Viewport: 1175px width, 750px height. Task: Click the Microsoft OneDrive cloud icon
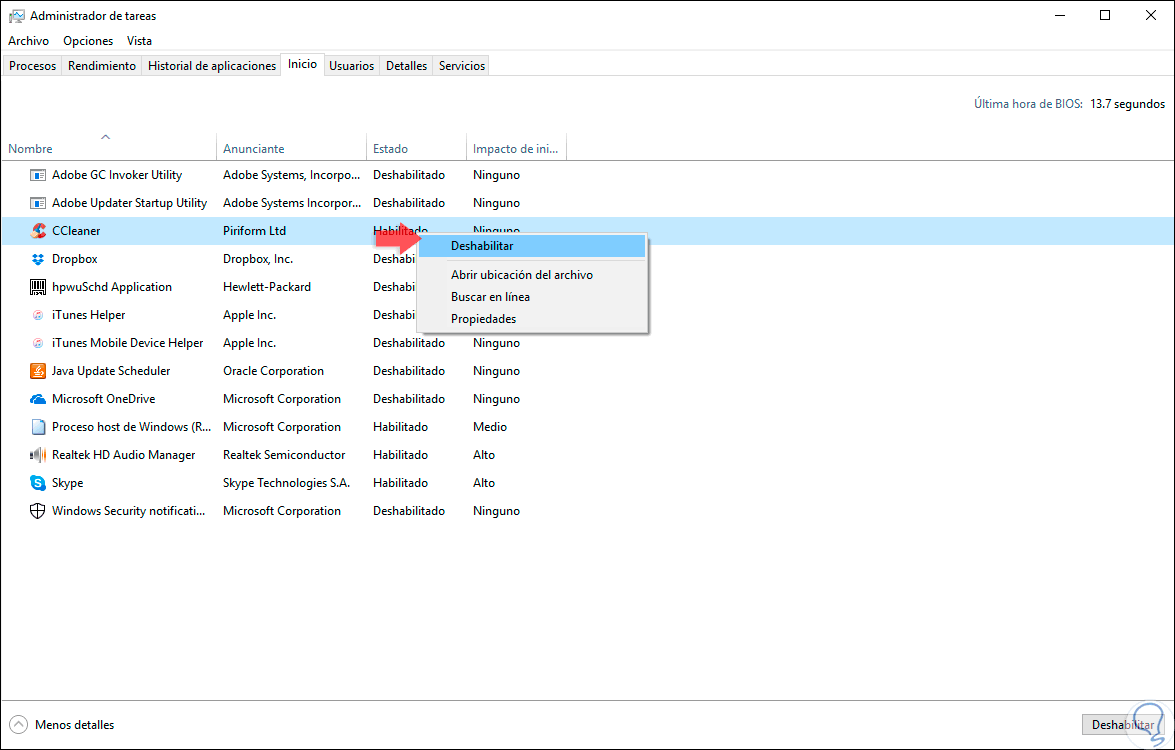click(37, 399)
